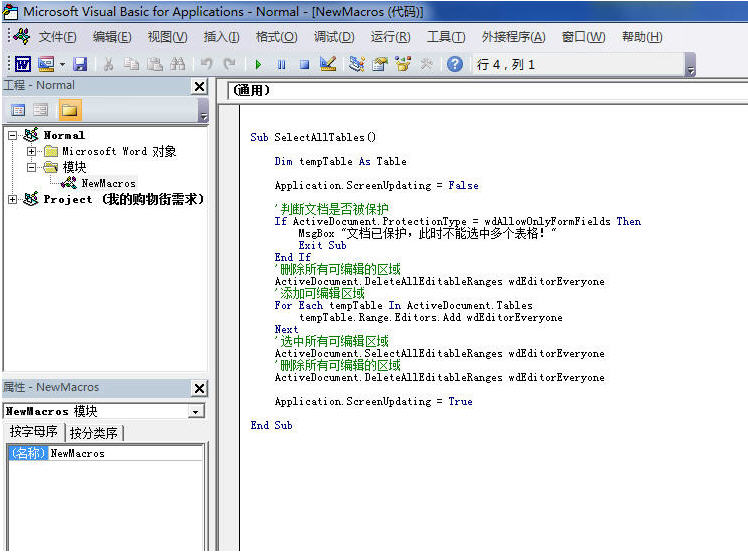Screen dimensions: 748x554
Task: Open the 调试(D) menu
Action: pyautogui.click(x=334, y=37)
